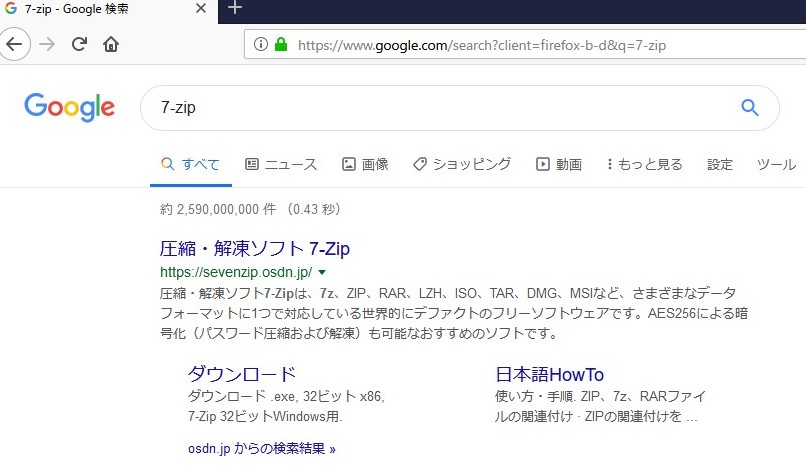Expand the もっと見る menu

point(645,165)
